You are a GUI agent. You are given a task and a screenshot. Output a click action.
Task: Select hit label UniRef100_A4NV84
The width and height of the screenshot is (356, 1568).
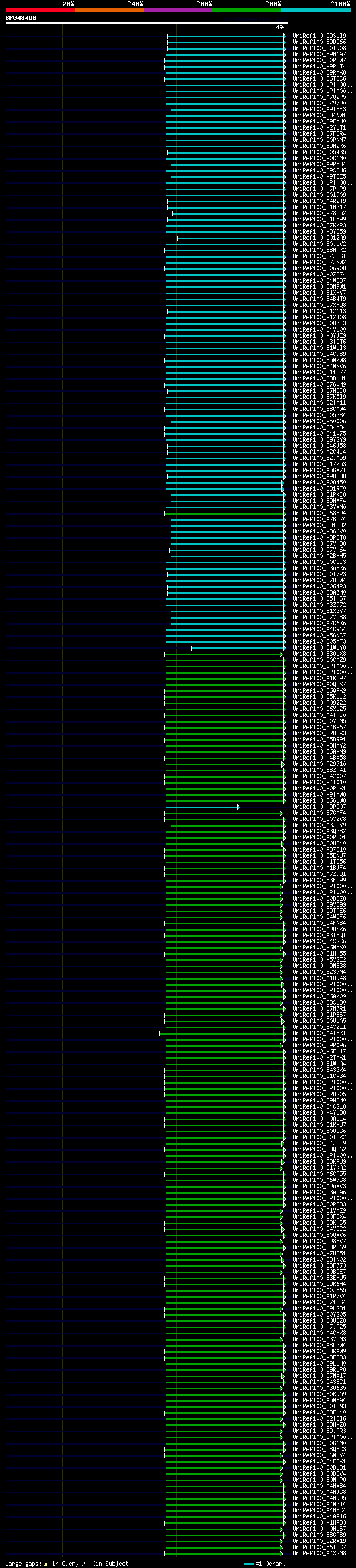(319, 1486)
